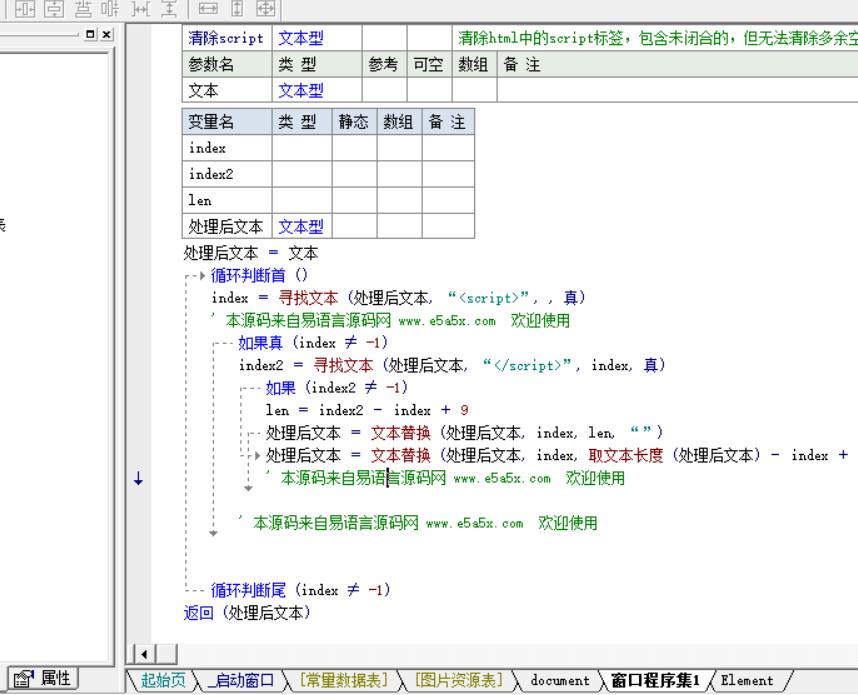The image size is (858, 695).
Task: Switch to the _启动窗口 tab
Action: tap(241, 680)
